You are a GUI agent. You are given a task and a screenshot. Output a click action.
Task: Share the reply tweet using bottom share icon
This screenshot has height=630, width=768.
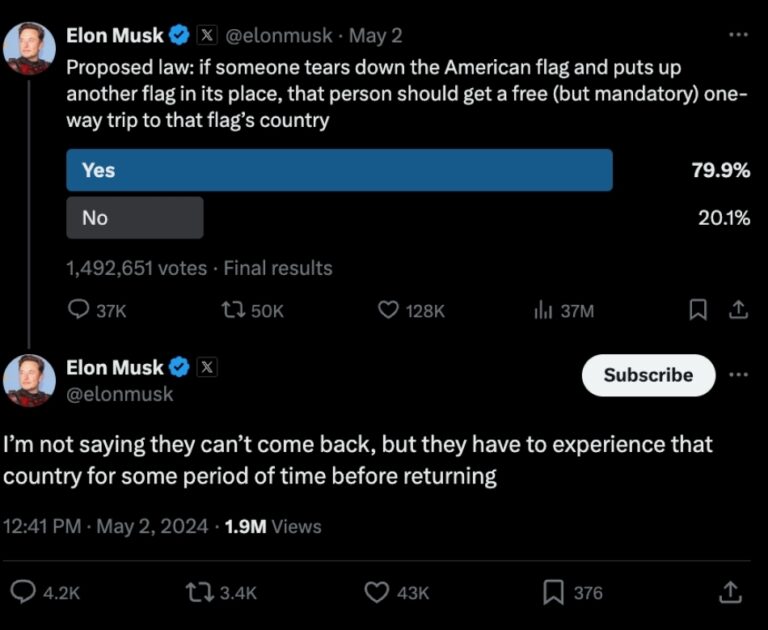click(731, 593)
